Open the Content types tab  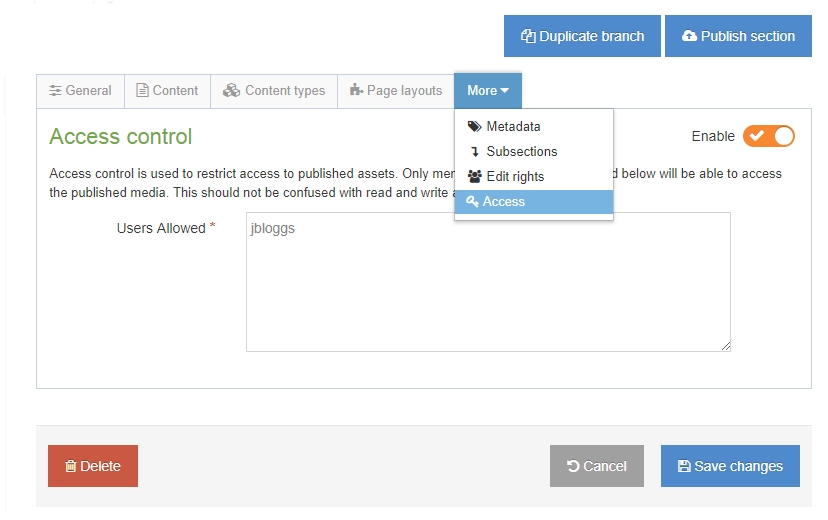point(274,91)
